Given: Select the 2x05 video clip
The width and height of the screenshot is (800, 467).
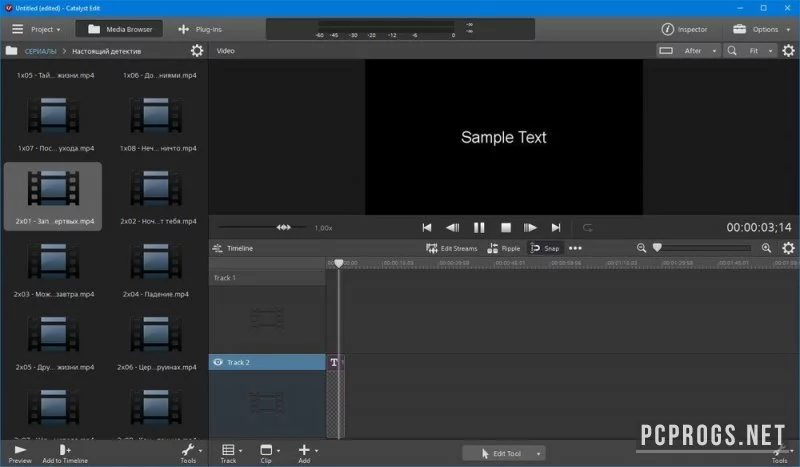Looking at the screenshot, I should tap(54, 334).
